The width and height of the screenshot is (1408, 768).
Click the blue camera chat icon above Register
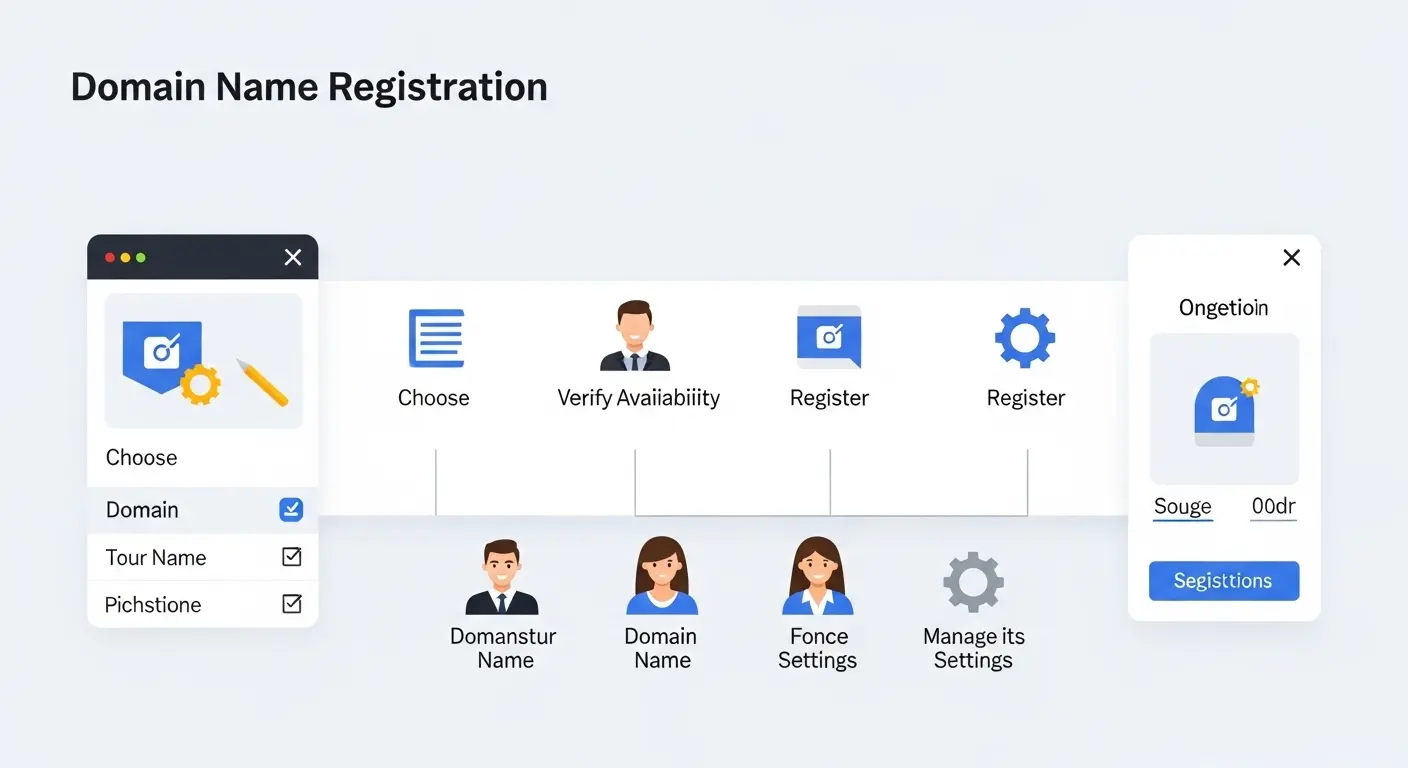(x=828, y=338)
